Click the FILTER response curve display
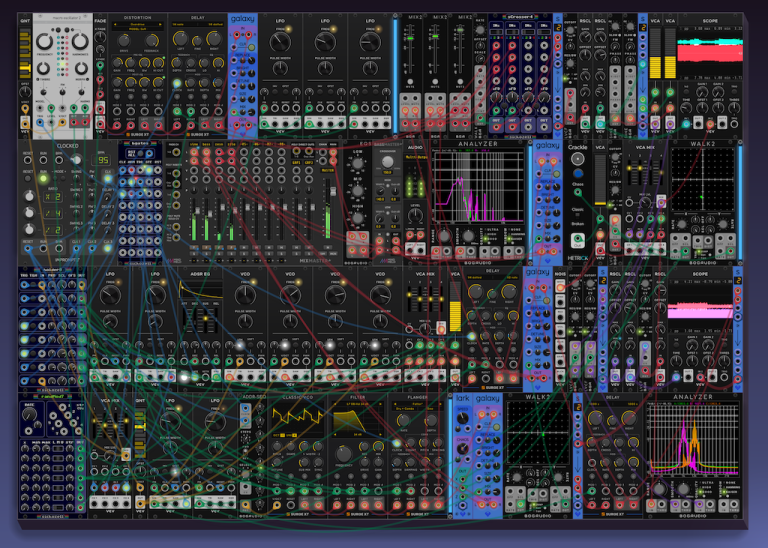This screenshot has height=548, width=768. 358,420
